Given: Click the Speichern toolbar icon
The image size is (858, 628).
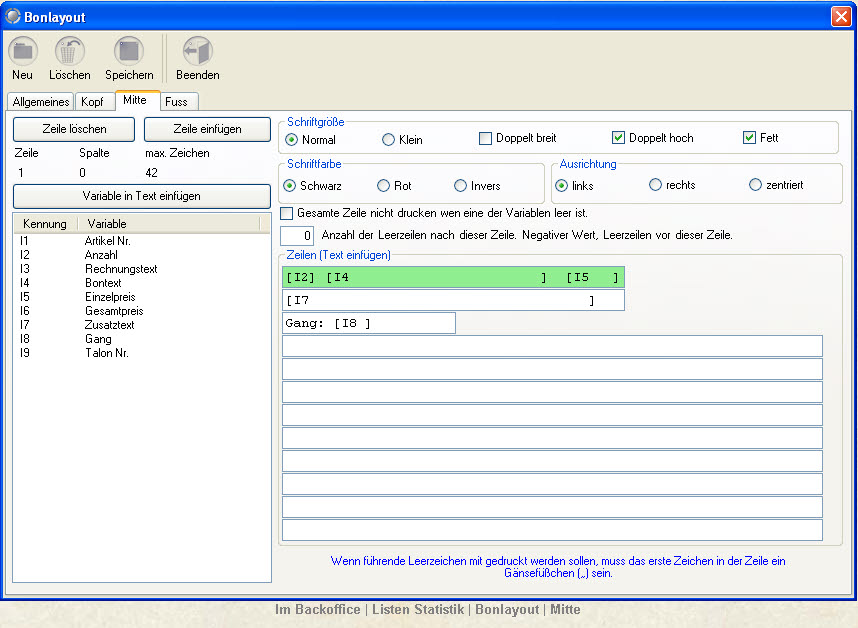Looking at the screenshot, I should pyautogui.click(x=129, y=52).
